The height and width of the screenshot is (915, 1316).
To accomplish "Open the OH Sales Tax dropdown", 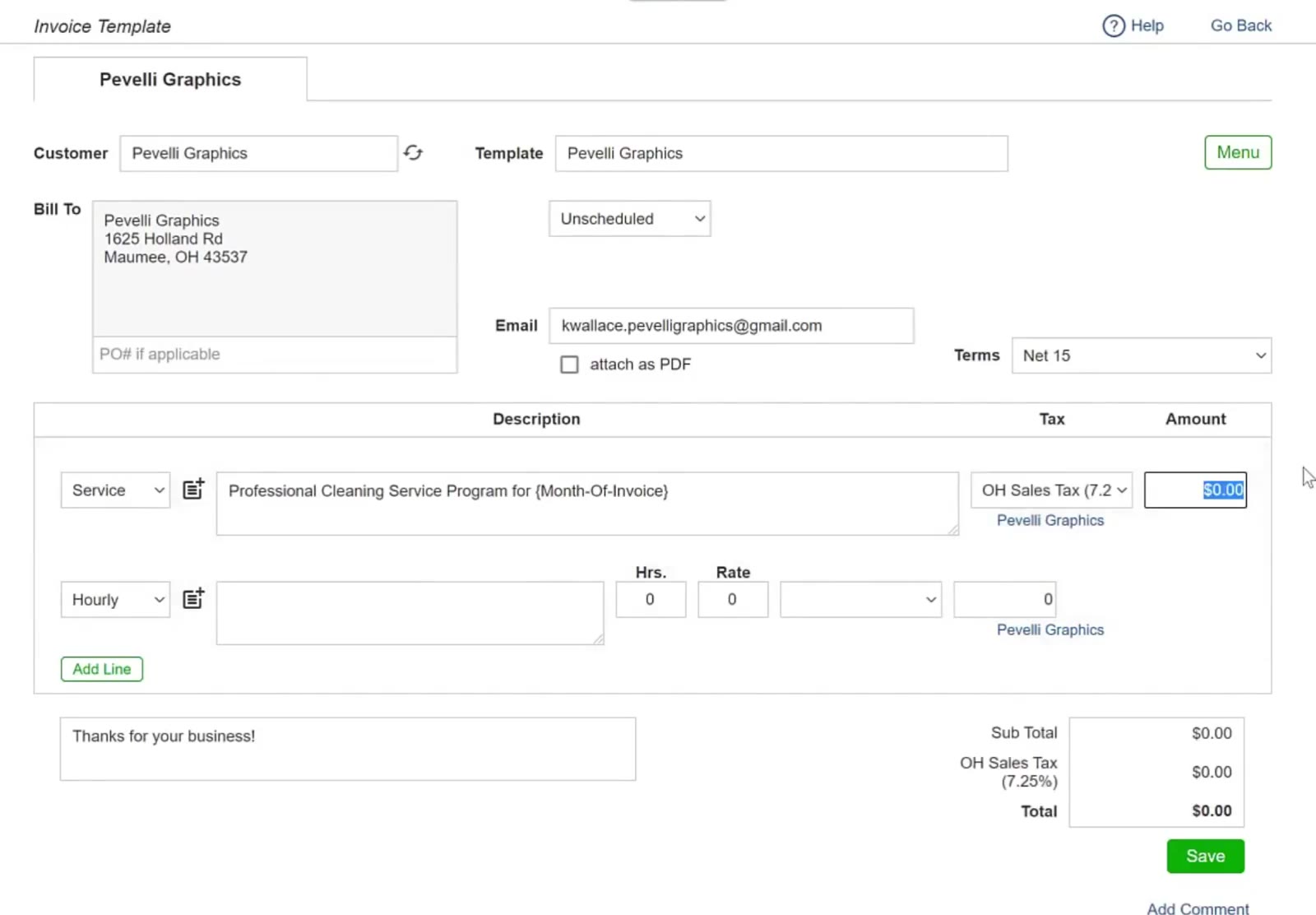I will (x=1051, y=490).
